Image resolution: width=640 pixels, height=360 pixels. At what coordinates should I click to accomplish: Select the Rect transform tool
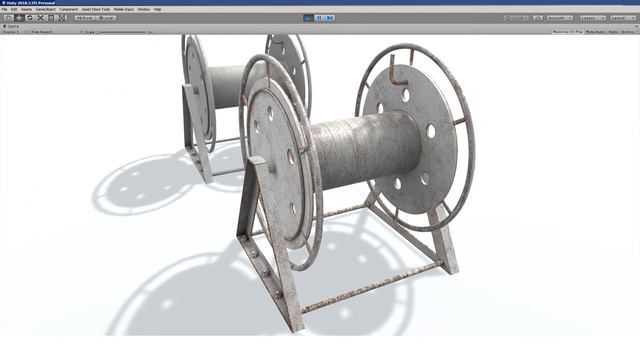(51, 18)
